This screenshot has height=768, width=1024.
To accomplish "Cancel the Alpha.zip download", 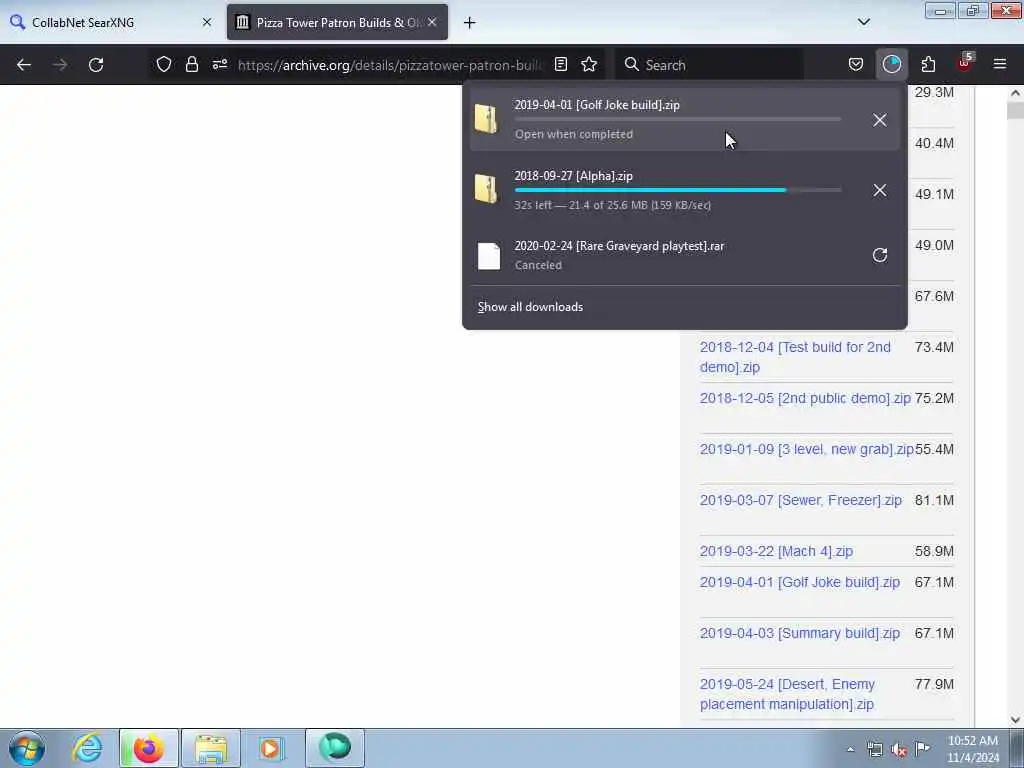I will pyautogui.click(x=880, y=190).
